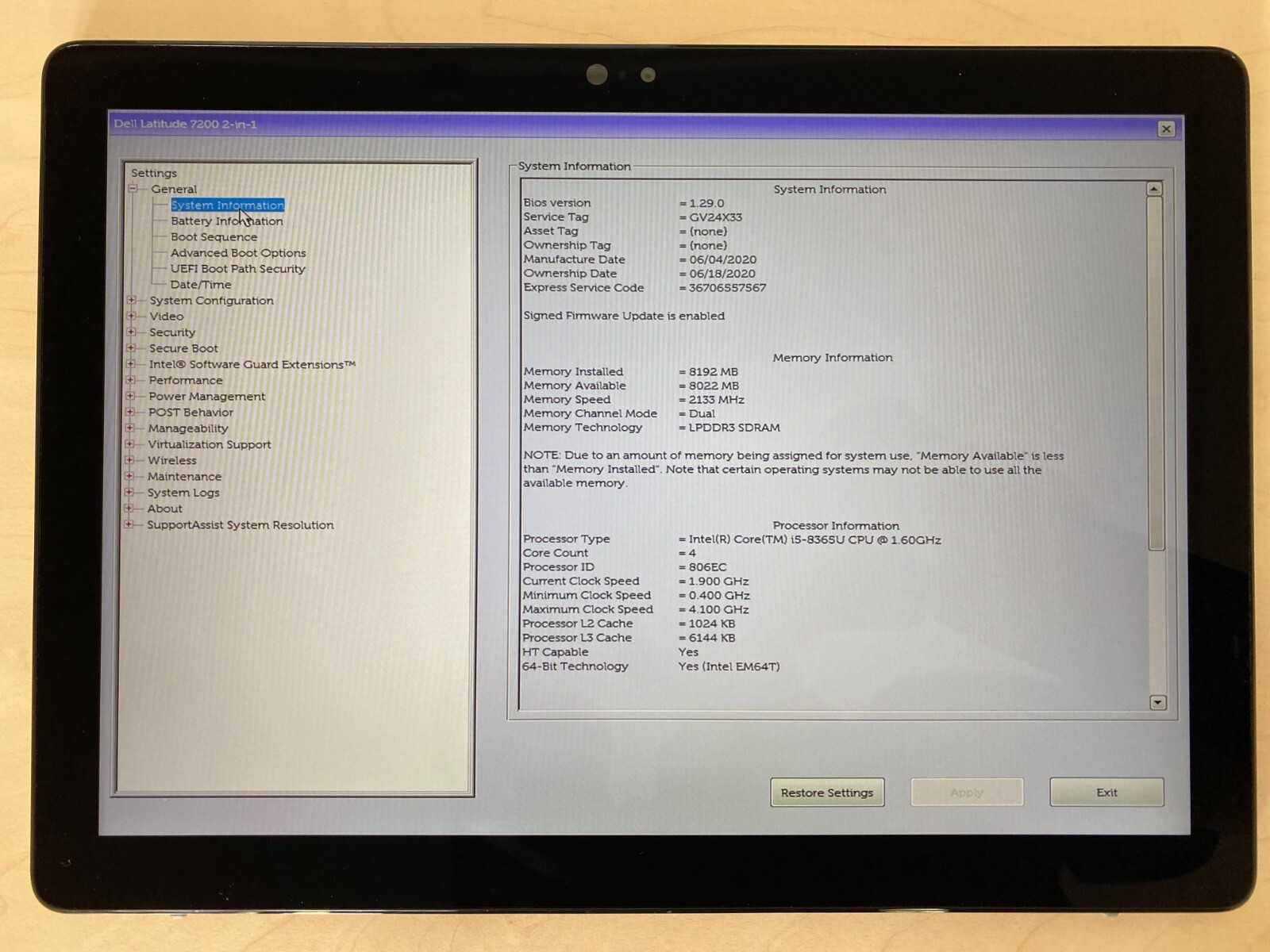Select the Video category label

click(166, 316)
